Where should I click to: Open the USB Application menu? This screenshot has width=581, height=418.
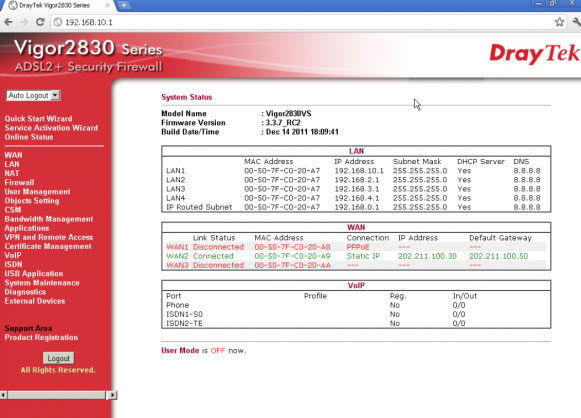[x=34, y=274]
